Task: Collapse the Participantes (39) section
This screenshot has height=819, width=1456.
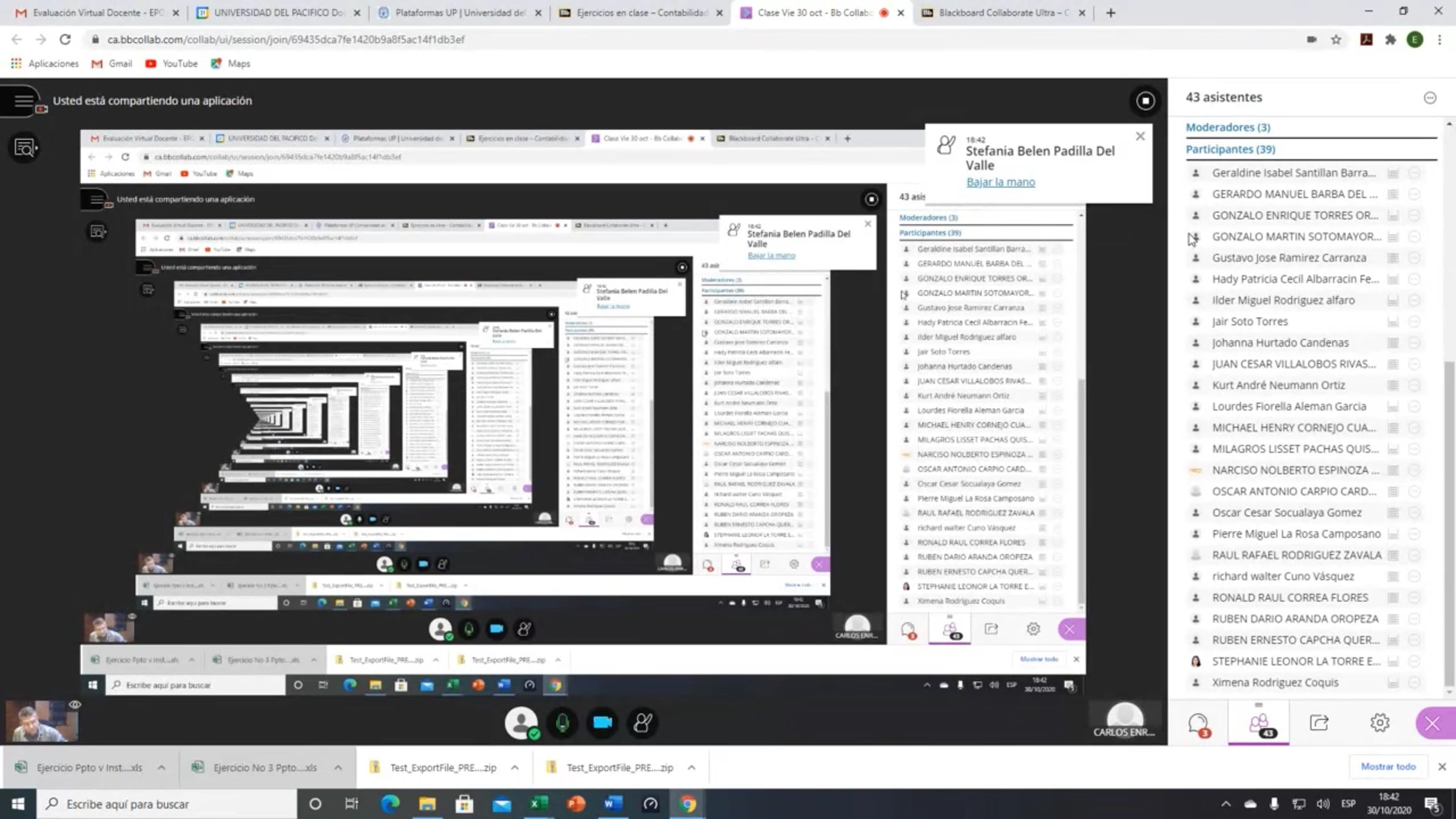Action: click(x=1230, y=149)
